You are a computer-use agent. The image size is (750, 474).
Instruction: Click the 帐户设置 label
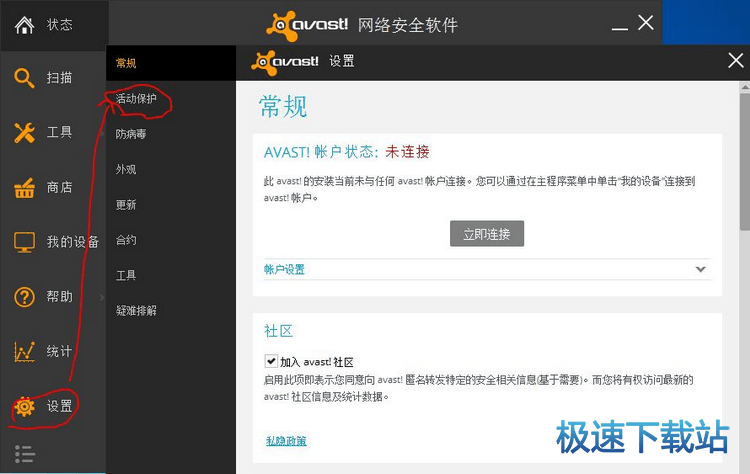[284, 270]
